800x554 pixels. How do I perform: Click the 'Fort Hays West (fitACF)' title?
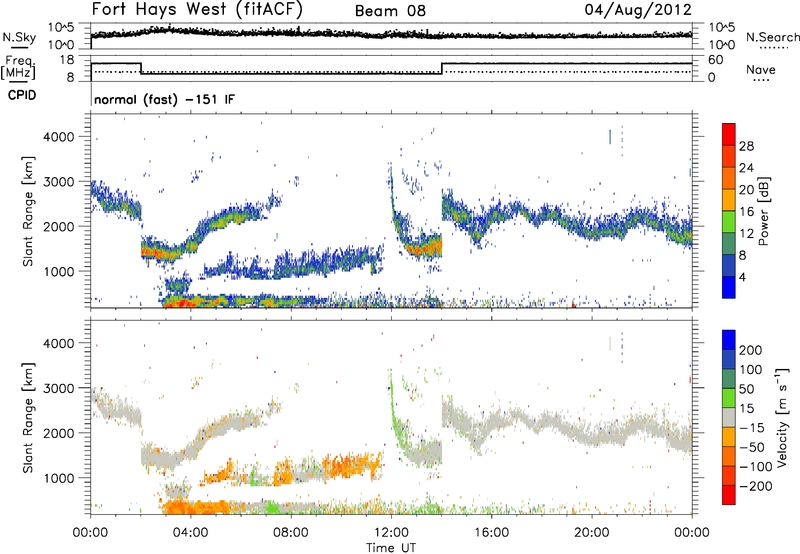(x=197, y=9)
